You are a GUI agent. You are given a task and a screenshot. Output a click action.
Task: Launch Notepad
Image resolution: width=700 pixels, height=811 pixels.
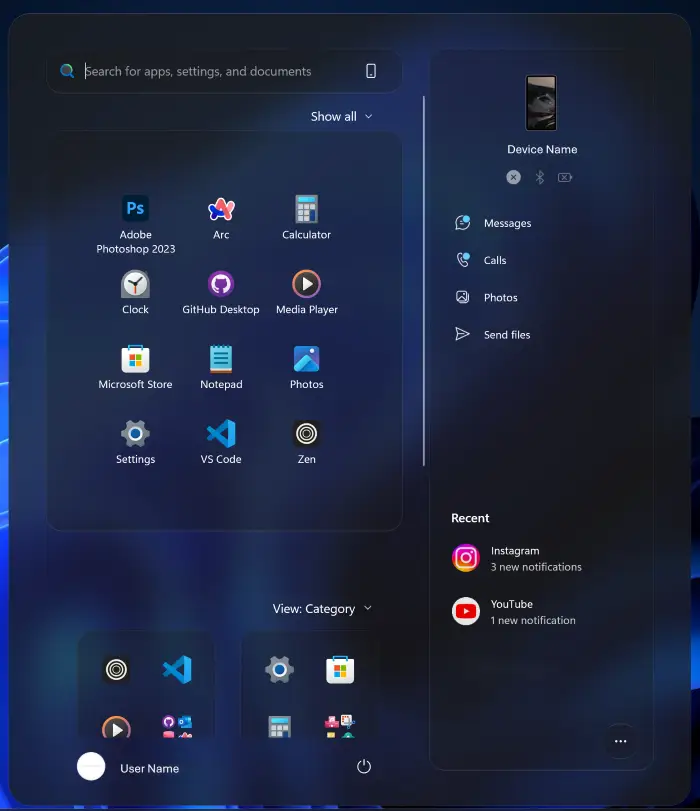coord(221,368)
